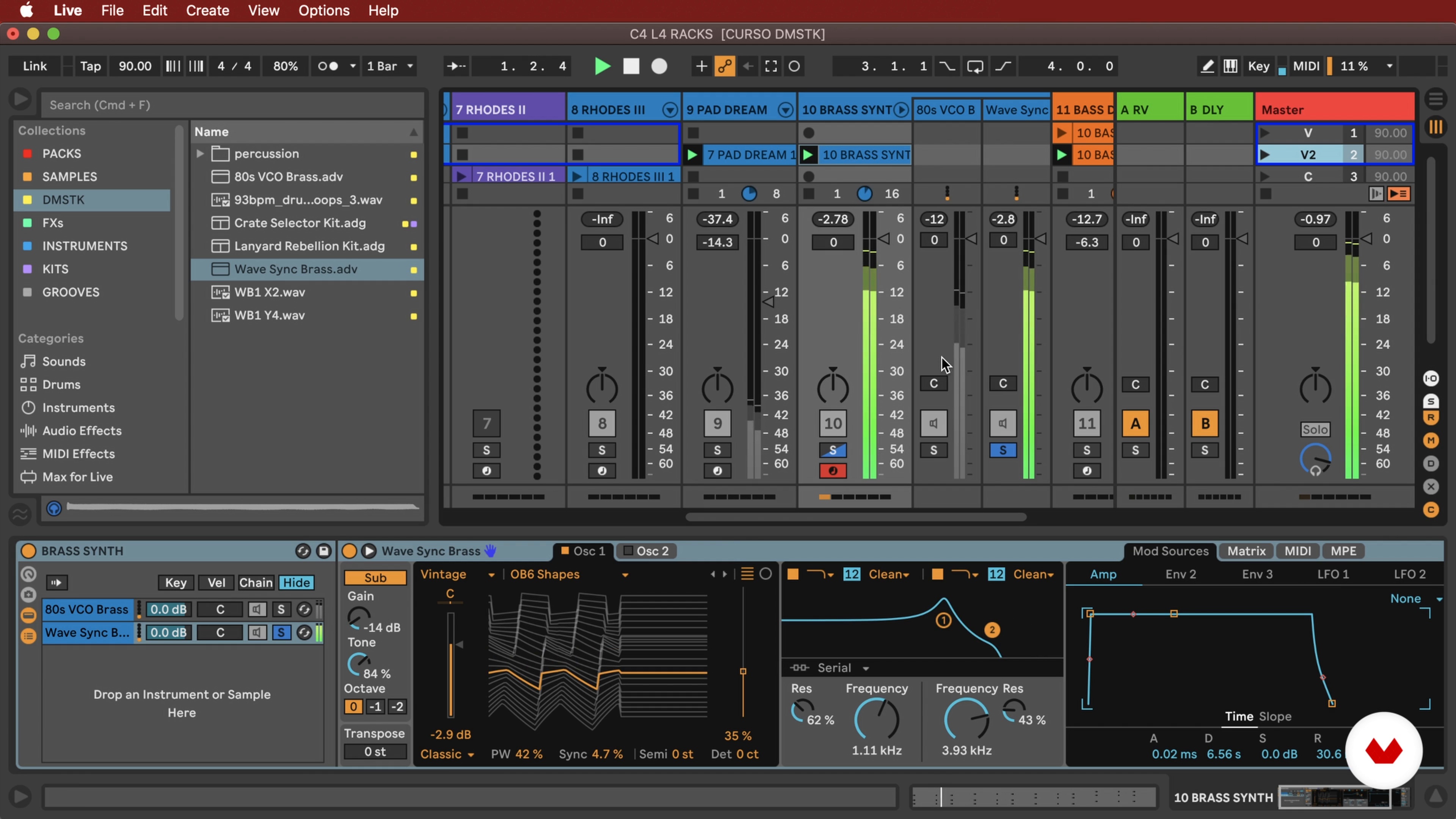
Task: Click the Arrangement Record button
Action: pos(659,66)
